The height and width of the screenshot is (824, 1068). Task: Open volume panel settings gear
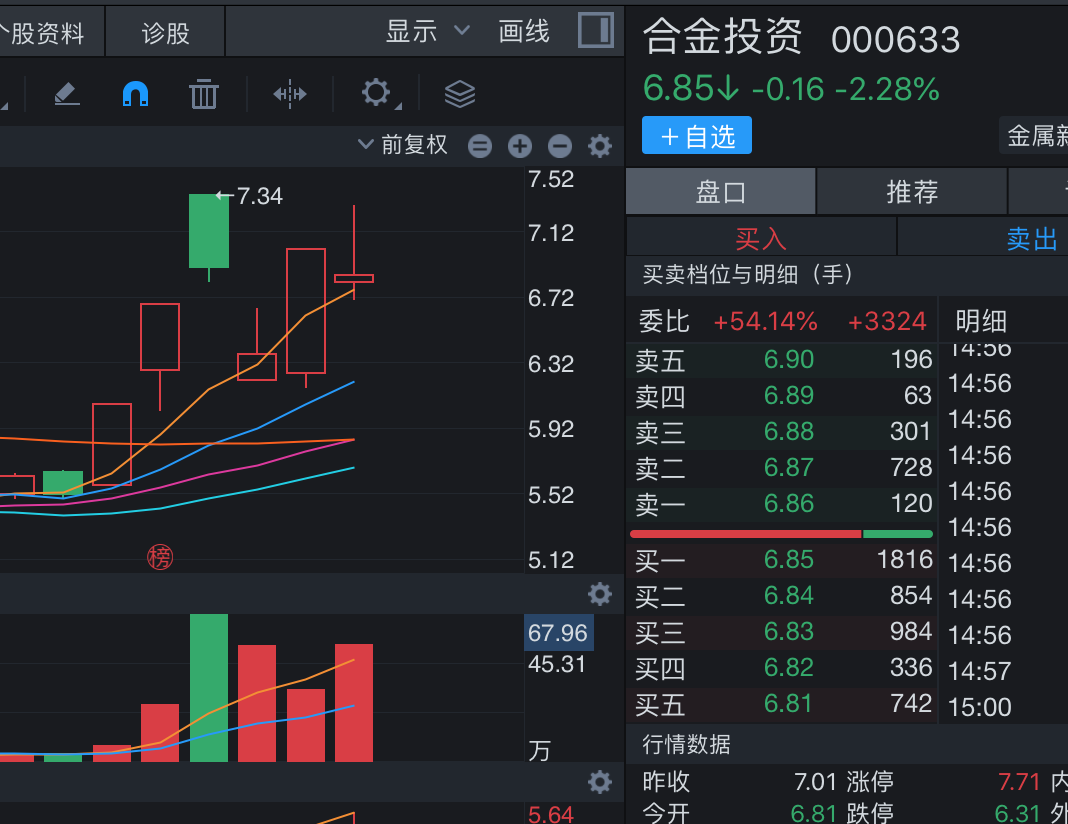click(x=600, y=594)
